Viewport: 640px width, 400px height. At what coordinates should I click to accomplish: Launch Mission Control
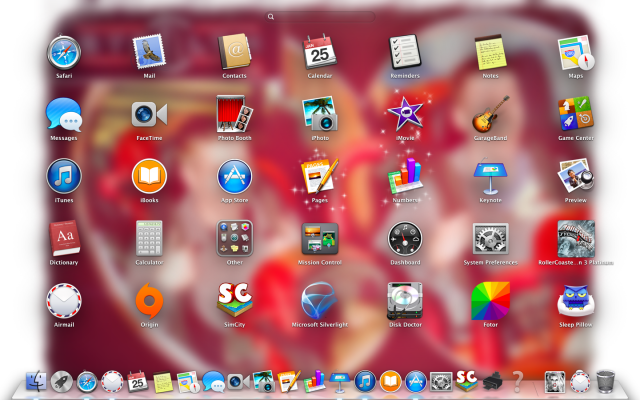(x=320, y=238)
